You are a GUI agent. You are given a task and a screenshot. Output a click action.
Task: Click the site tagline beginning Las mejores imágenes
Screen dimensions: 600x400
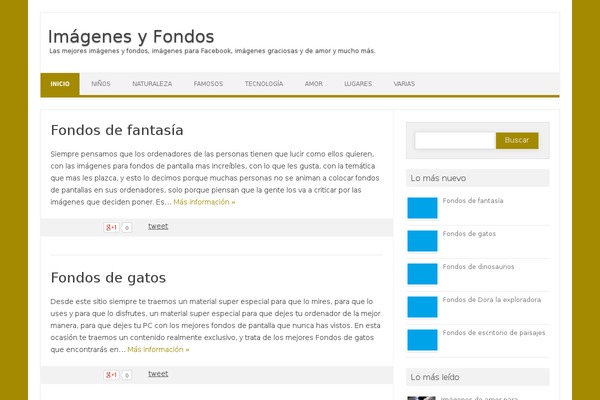coord(212,51)
